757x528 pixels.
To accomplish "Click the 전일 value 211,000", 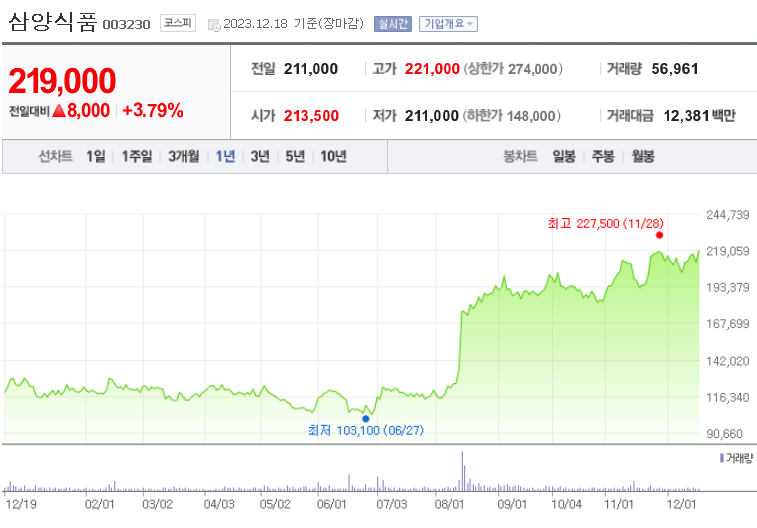I will (311, 69).
